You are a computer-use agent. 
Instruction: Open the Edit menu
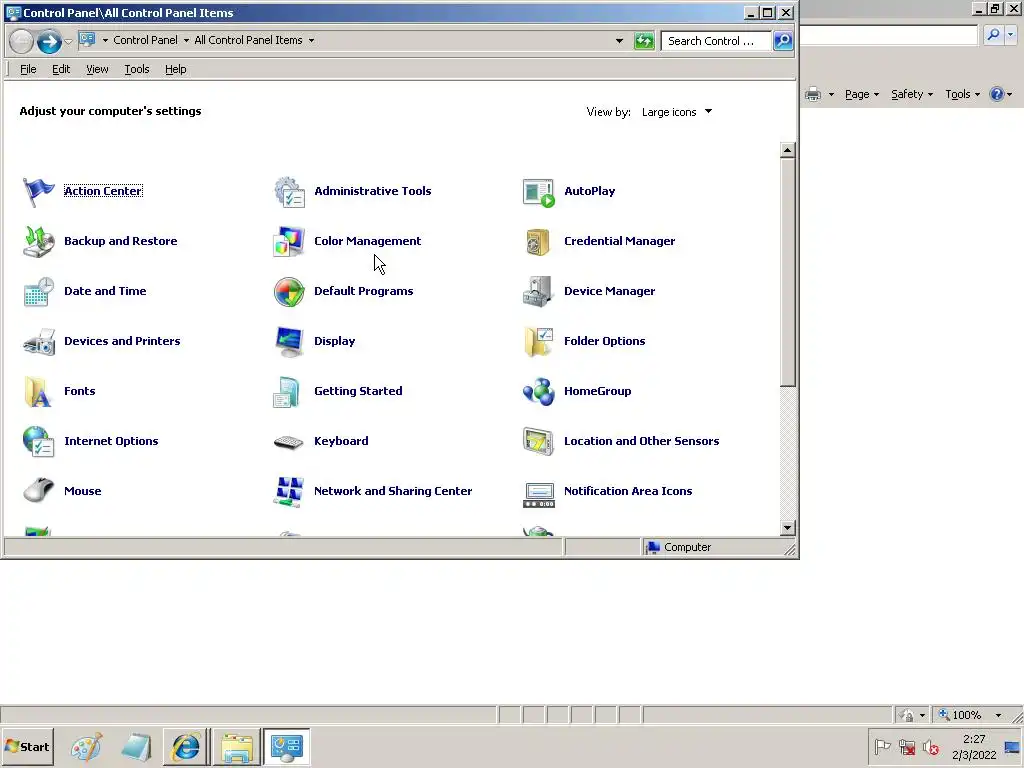tap(61, 69)
